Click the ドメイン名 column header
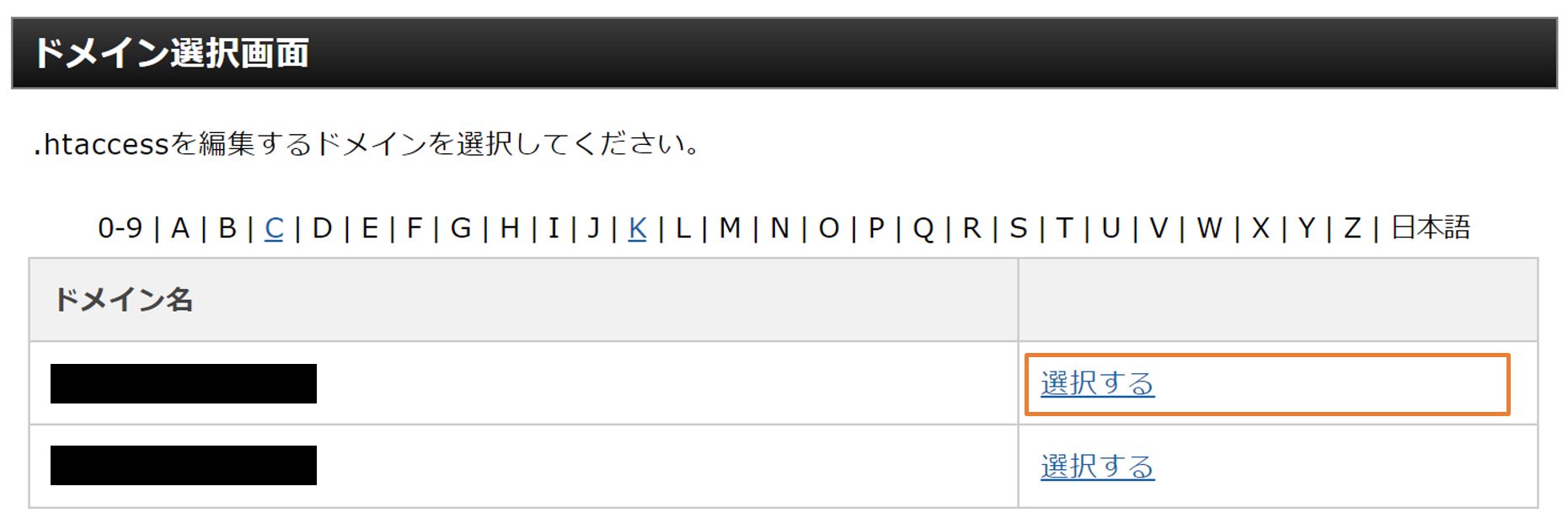1568x529 pixels. coord(125,299)
